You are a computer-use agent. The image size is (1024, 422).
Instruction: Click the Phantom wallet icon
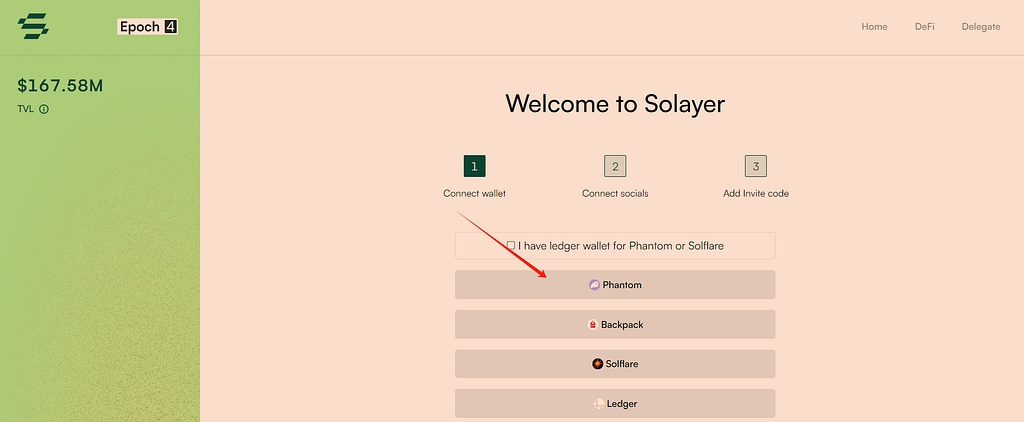(594, 285)
